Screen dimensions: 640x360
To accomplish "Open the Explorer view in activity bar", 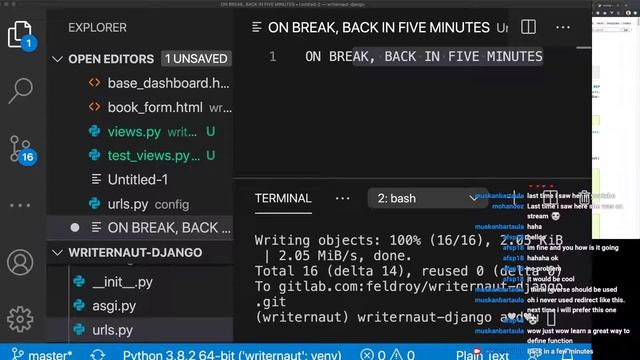I will pos(20,34).
